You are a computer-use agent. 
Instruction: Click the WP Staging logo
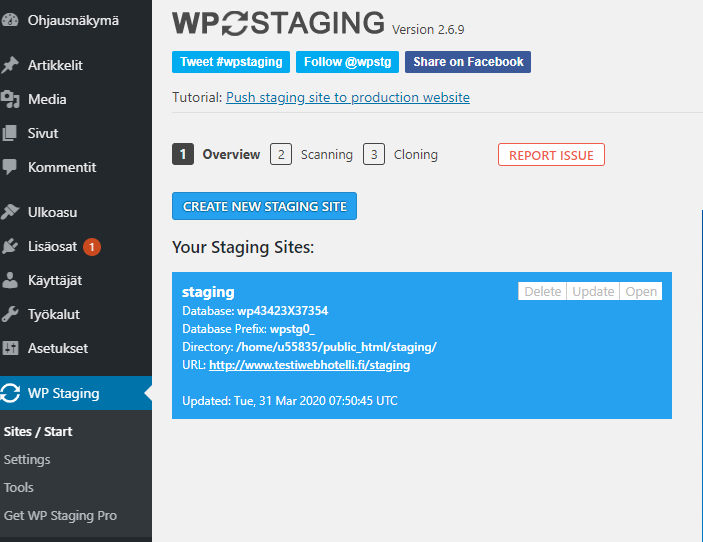(x=278, y=23)
